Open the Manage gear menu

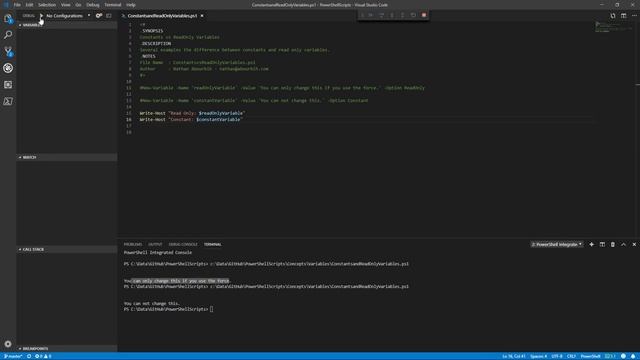coord(8,344)
